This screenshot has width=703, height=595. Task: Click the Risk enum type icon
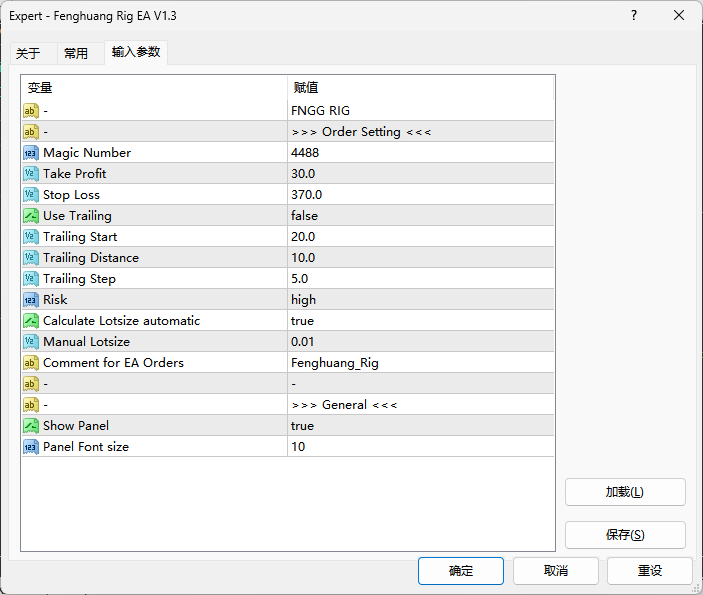pos(31,300)
